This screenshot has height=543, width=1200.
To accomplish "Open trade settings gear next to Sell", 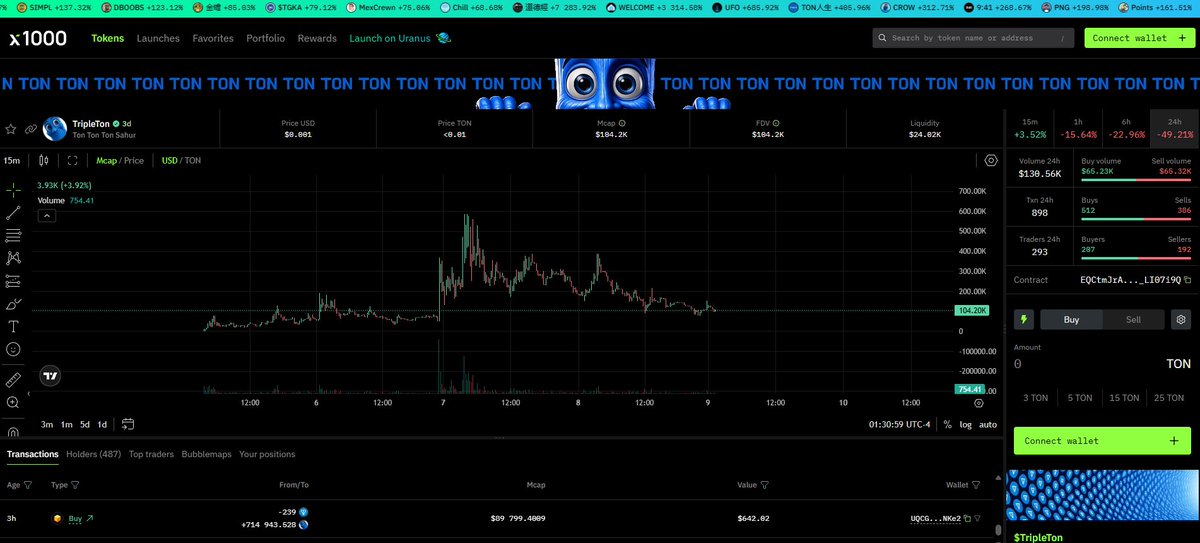I will pyautogui.click(x=1180, y=320).
